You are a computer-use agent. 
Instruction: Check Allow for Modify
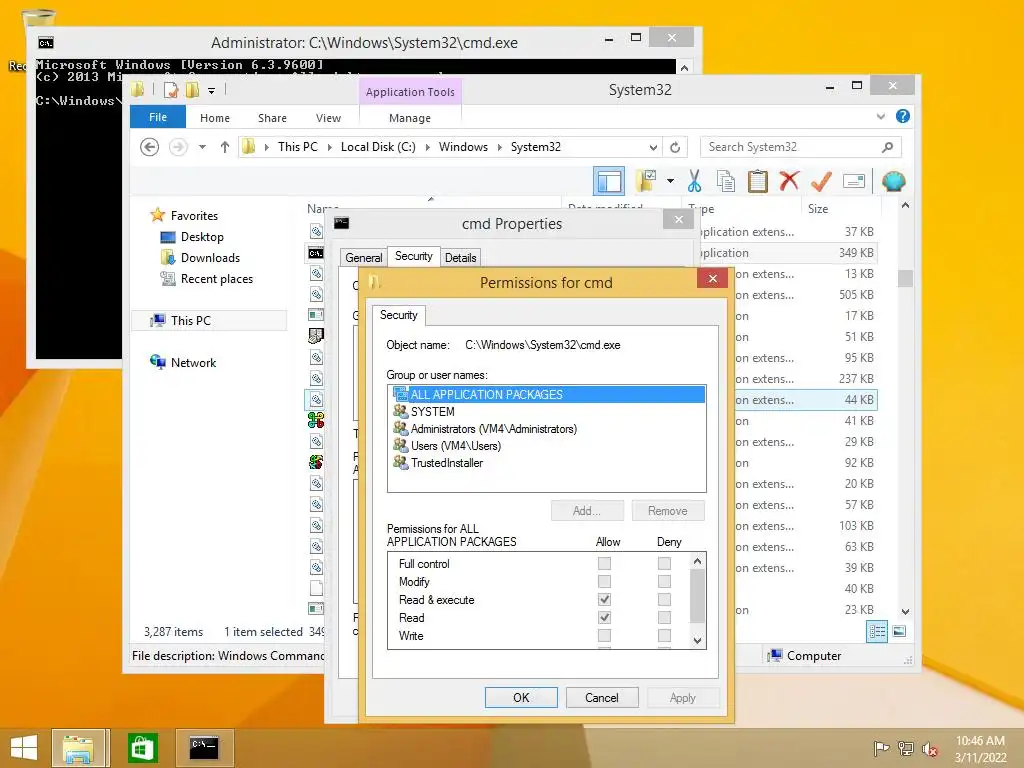pos(604,581)
